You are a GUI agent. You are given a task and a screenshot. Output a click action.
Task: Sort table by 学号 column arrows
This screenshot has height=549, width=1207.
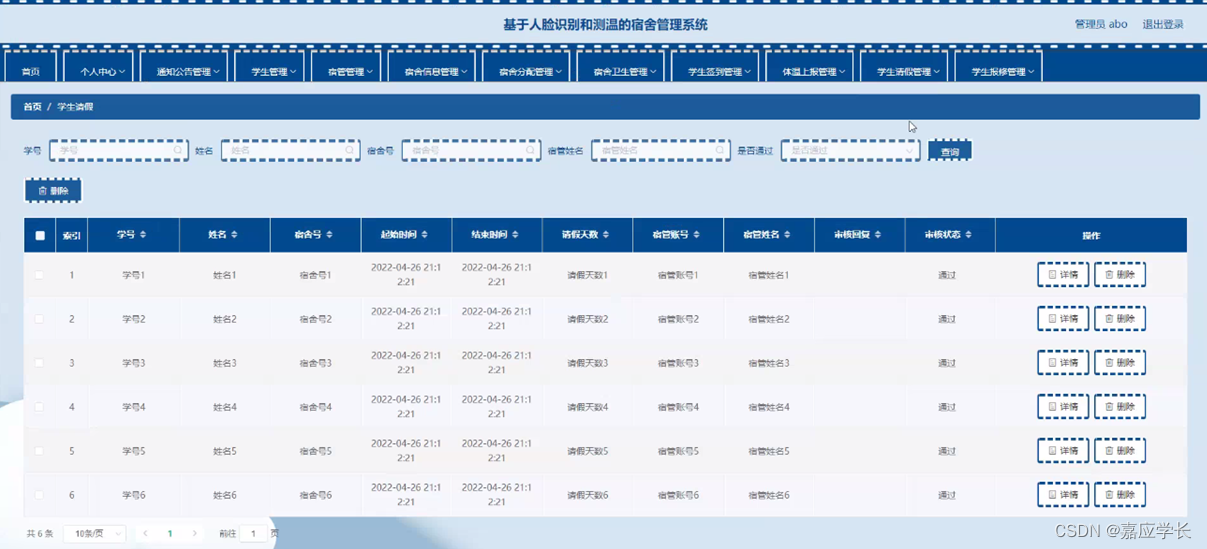click(x=143, y=235)
